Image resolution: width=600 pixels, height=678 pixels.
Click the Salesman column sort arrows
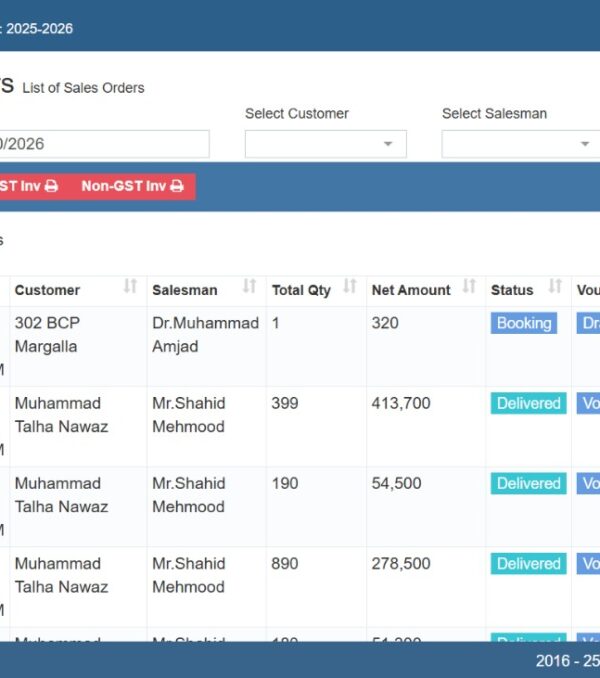[x=250, y=287]
